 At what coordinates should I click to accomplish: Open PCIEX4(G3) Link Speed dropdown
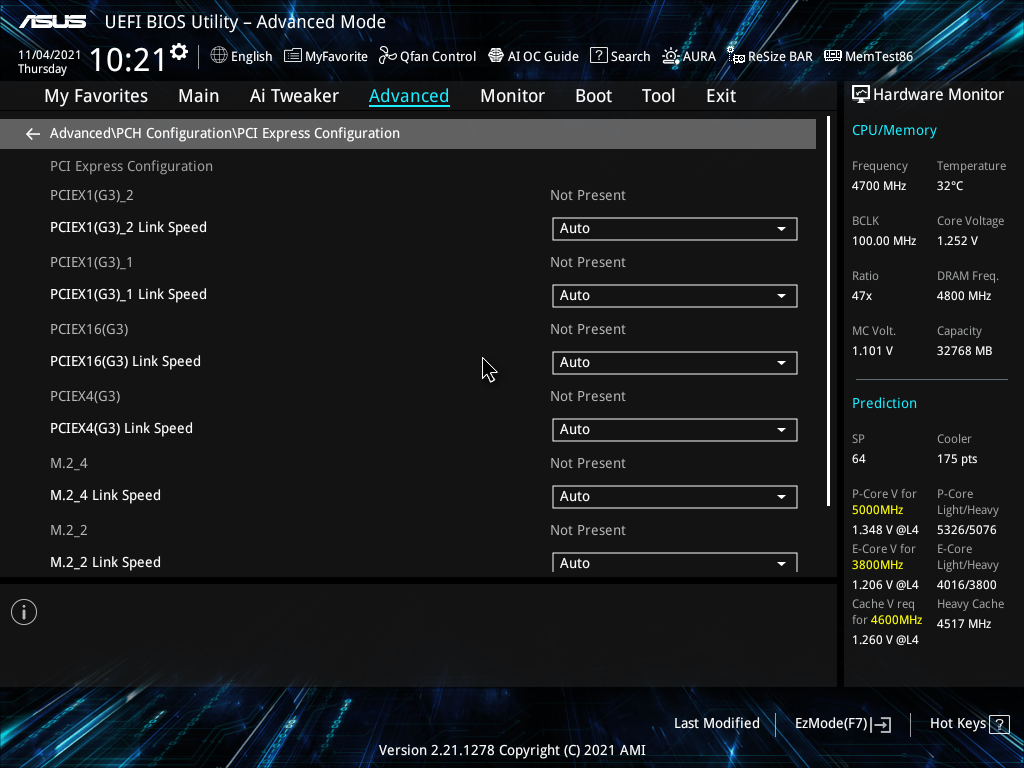675,430
